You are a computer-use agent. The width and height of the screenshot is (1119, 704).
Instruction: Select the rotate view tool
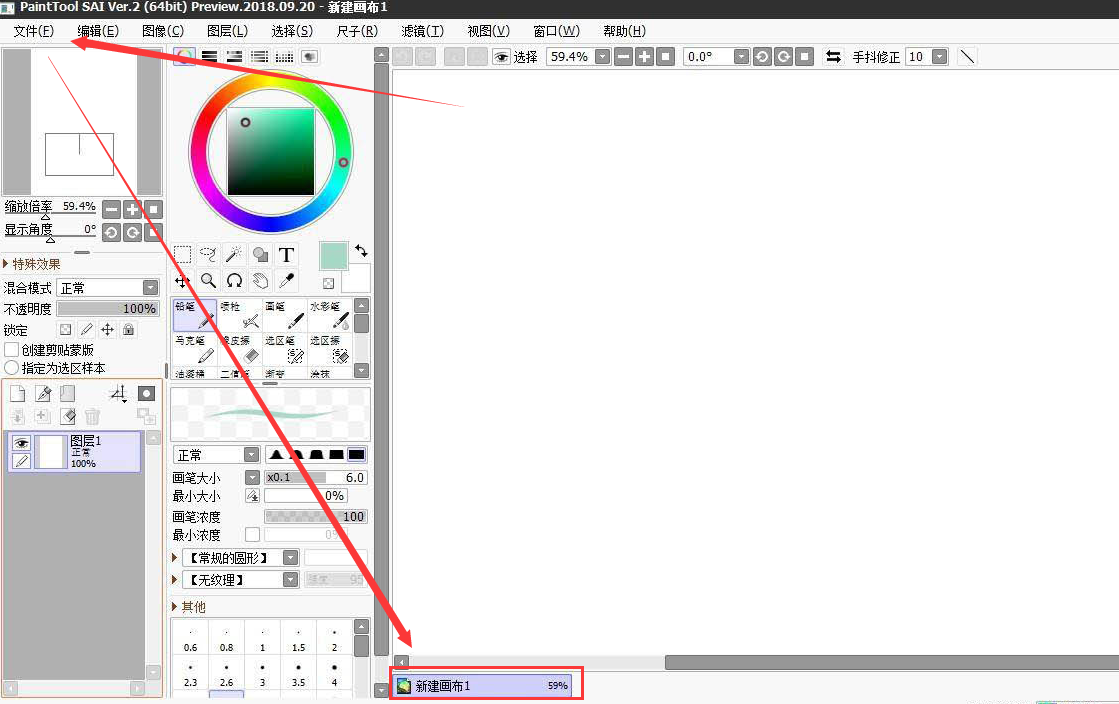click(234, 281)
